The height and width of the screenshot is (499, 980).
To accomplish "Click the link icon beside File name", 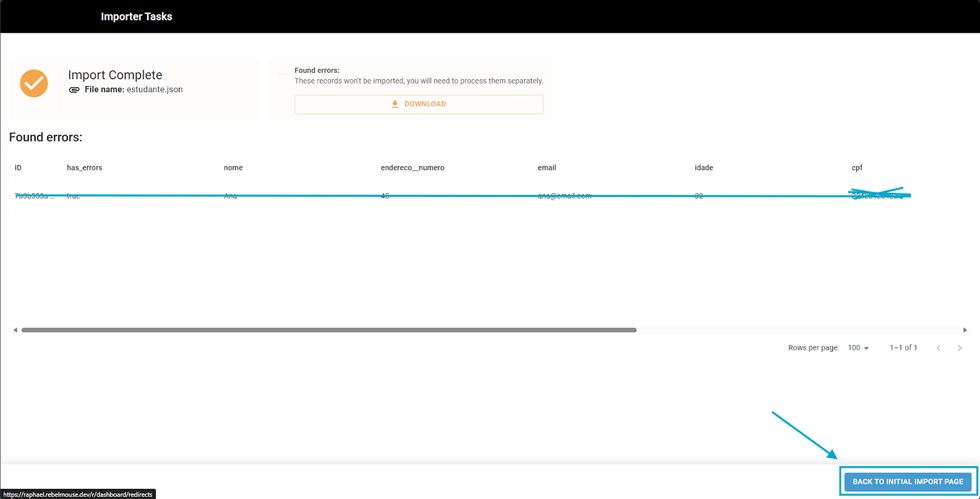I will pos(74,90).
